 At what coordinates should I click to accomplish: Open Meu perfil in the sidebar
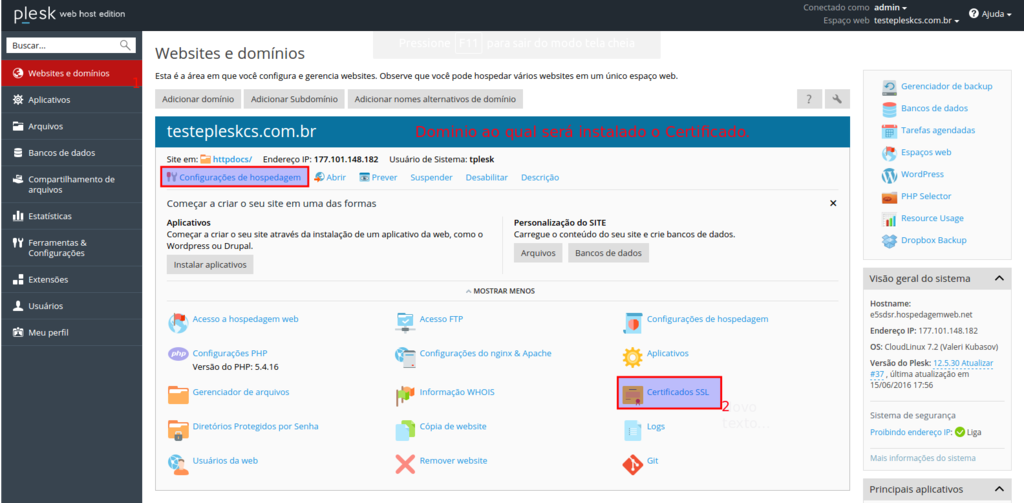(x=71, y=333)
